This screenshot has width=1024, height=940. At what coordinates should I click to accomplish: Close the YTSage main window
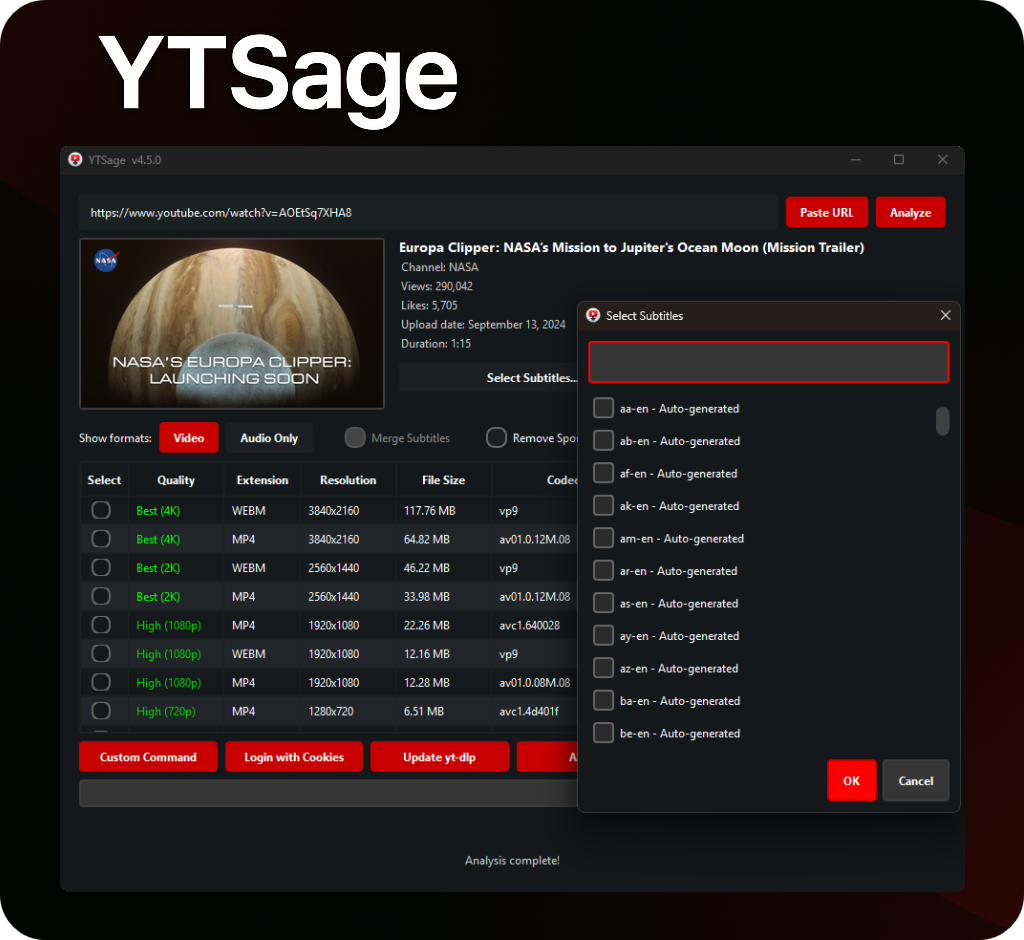pyautogui.click(x=942, y=160)
